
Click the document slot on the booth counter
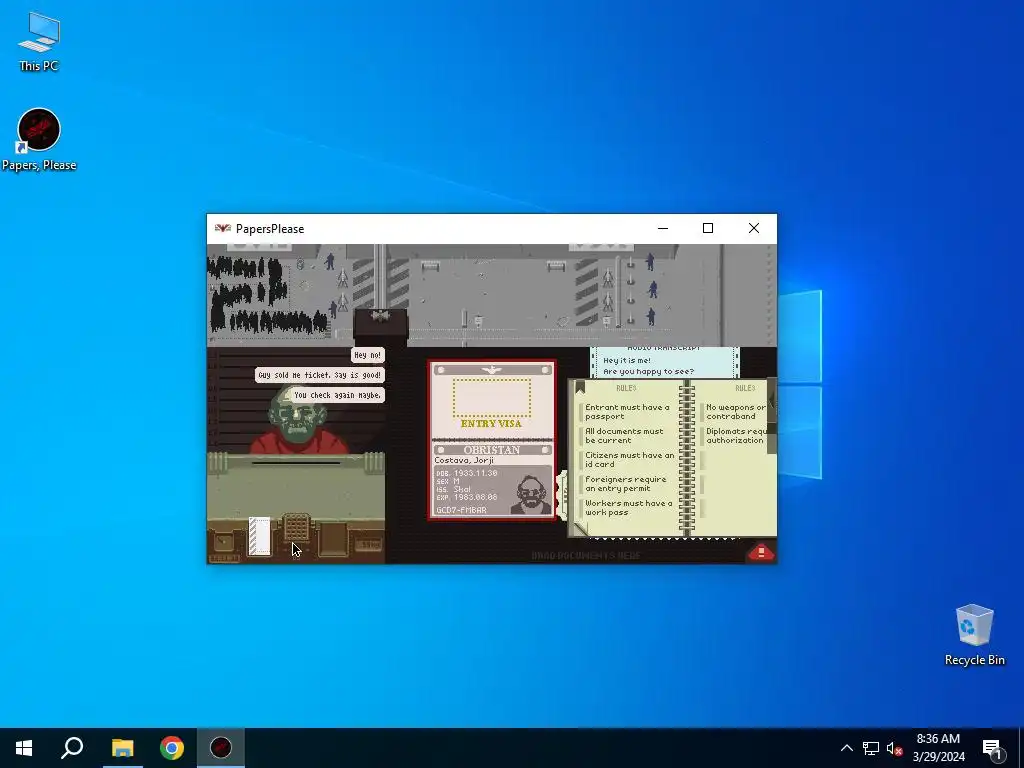(x=296, y=463)
